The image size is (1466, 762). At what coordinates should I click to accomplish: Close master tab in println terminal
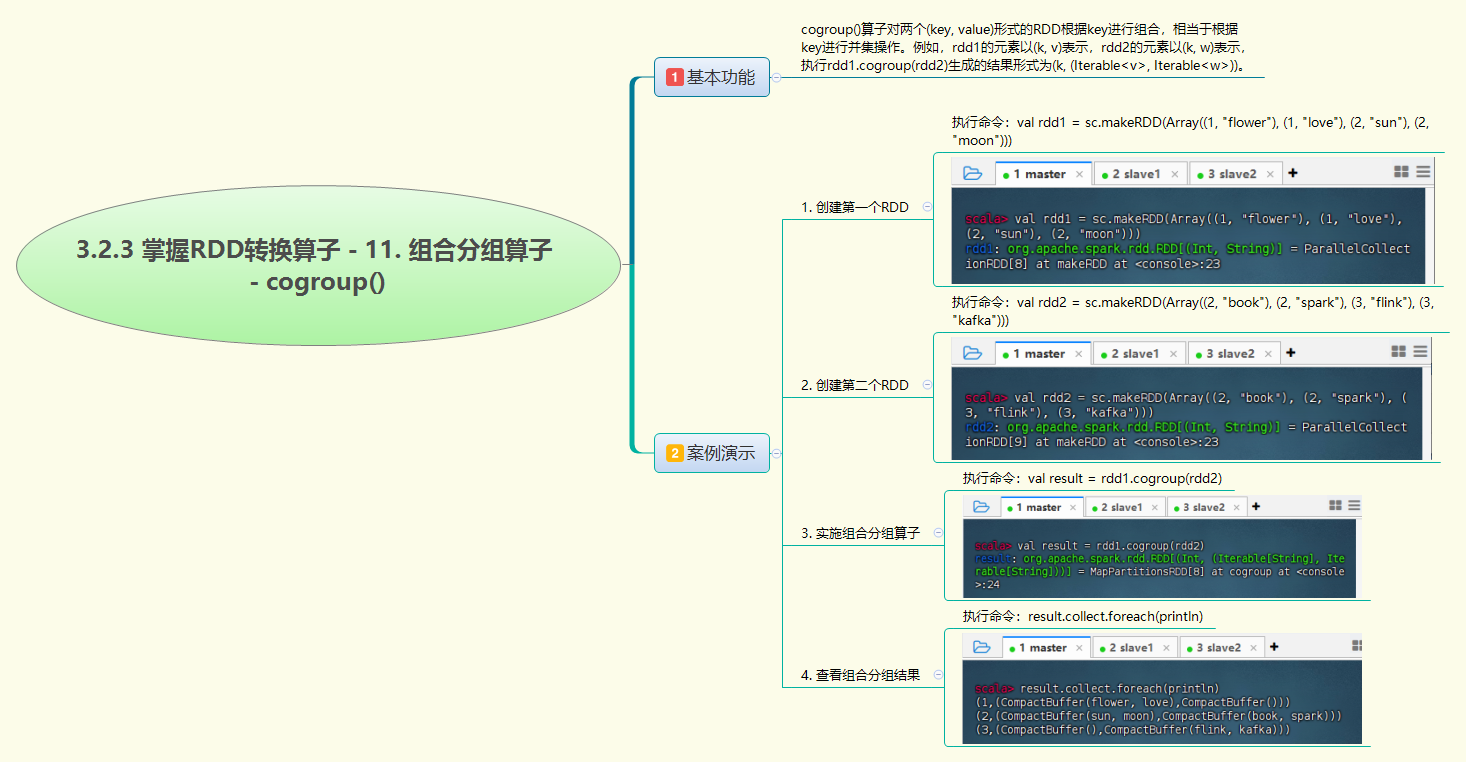point(1079,648)
